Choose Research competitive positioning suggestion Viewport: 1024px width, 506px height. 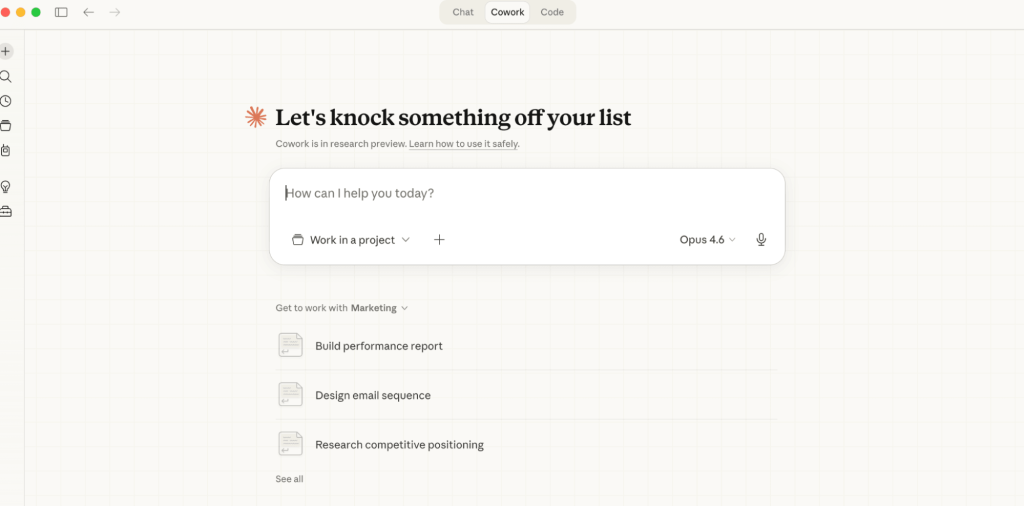(x=526, y=445)
